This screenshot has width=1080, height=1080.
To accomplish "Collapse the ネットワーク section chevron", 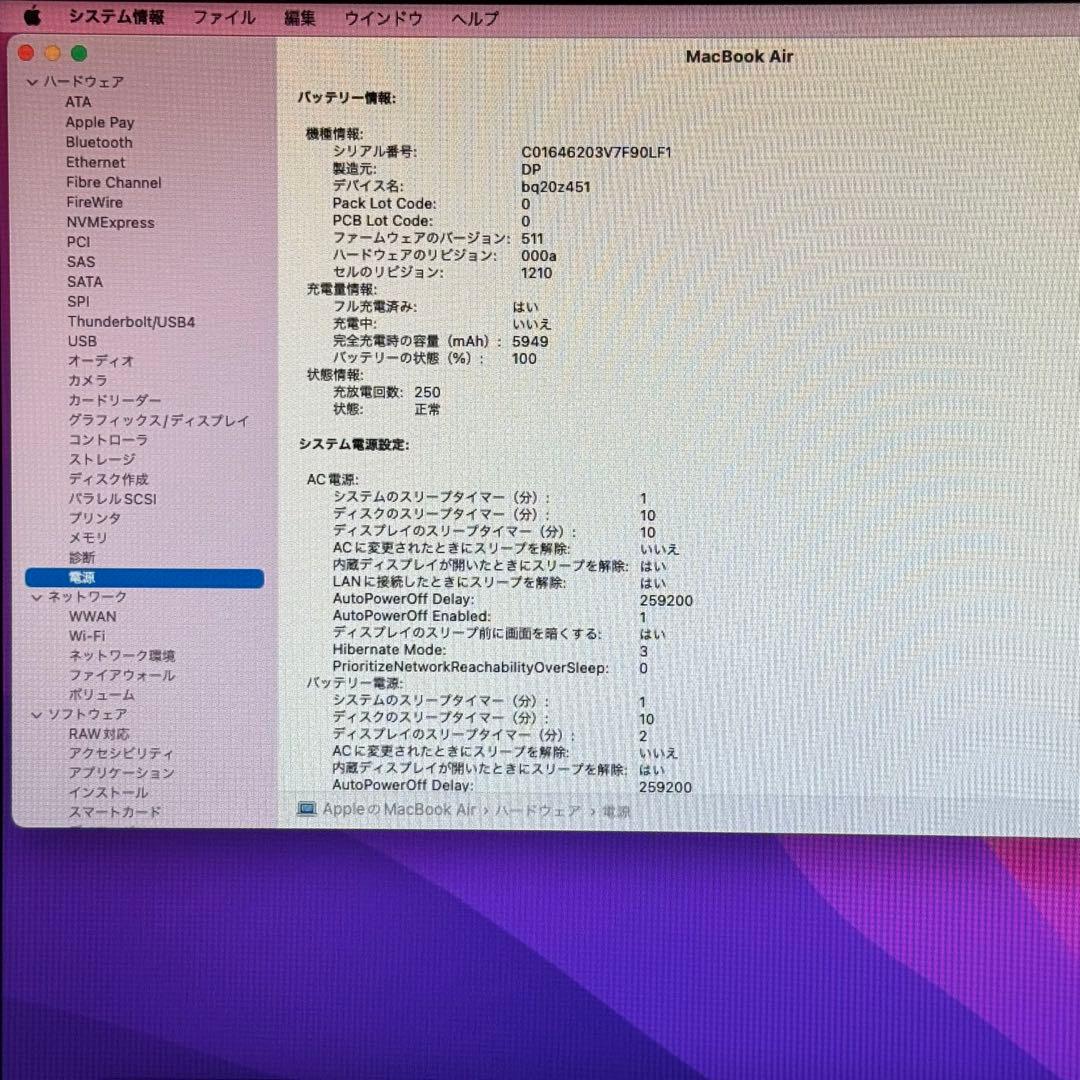I will pyautogui.click(x=37, y=597).
